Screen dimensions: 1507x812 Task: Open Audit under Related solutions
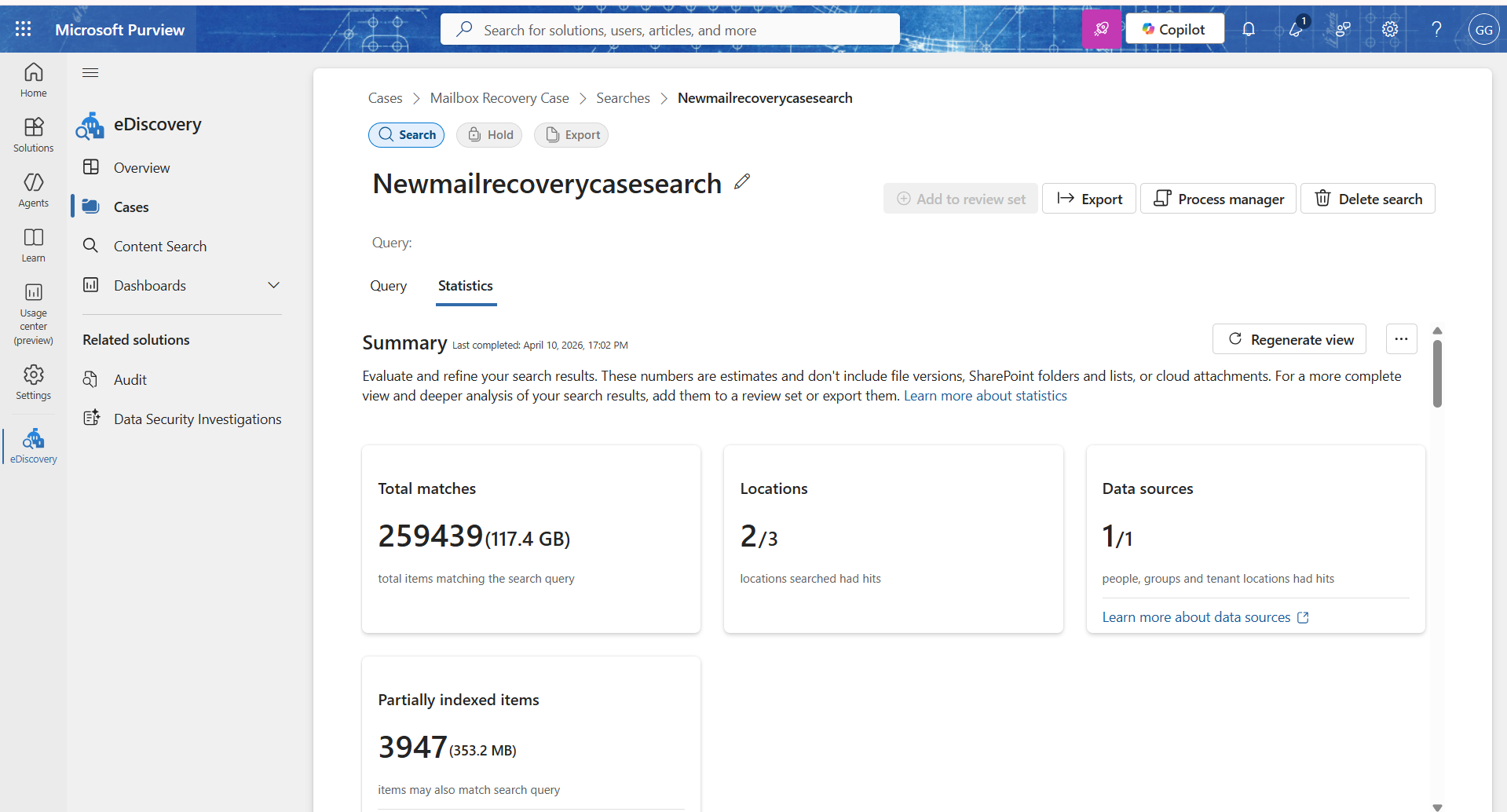[130, 379]
